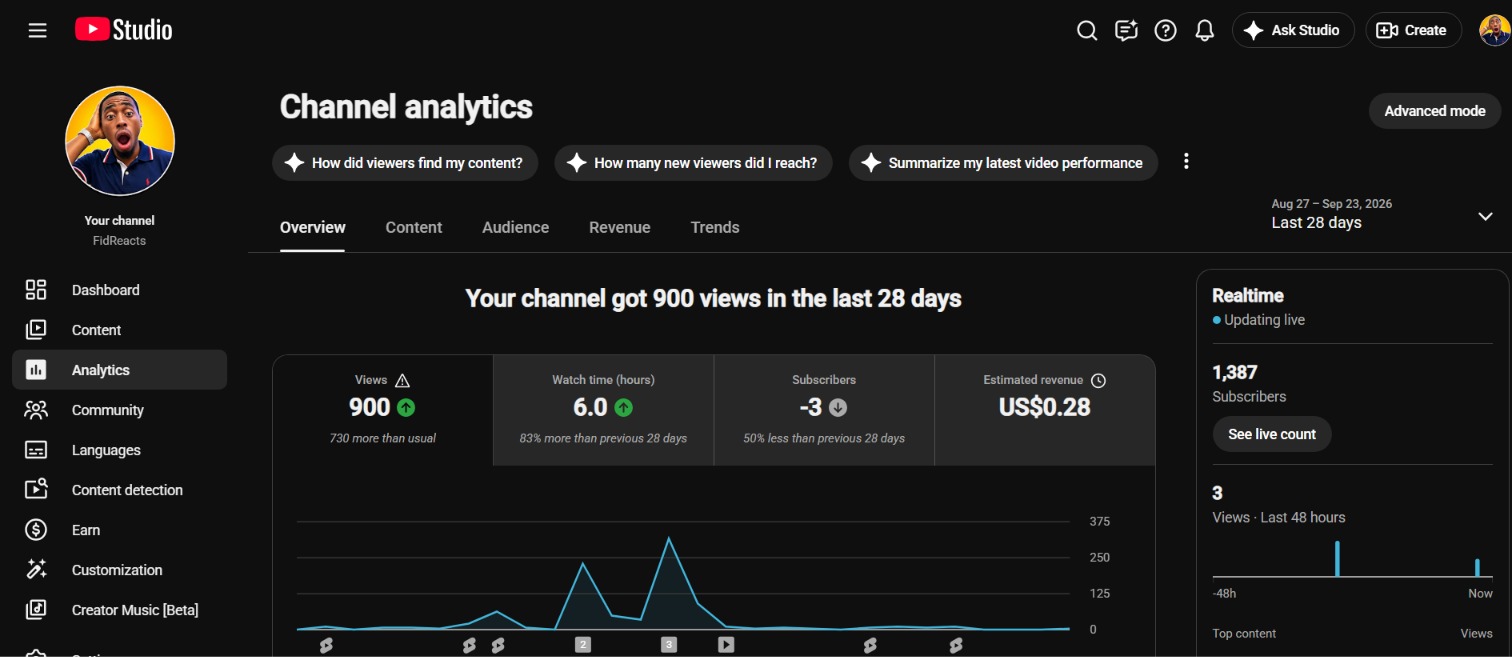Open Creator Music [Beta]

click(120, 610)
